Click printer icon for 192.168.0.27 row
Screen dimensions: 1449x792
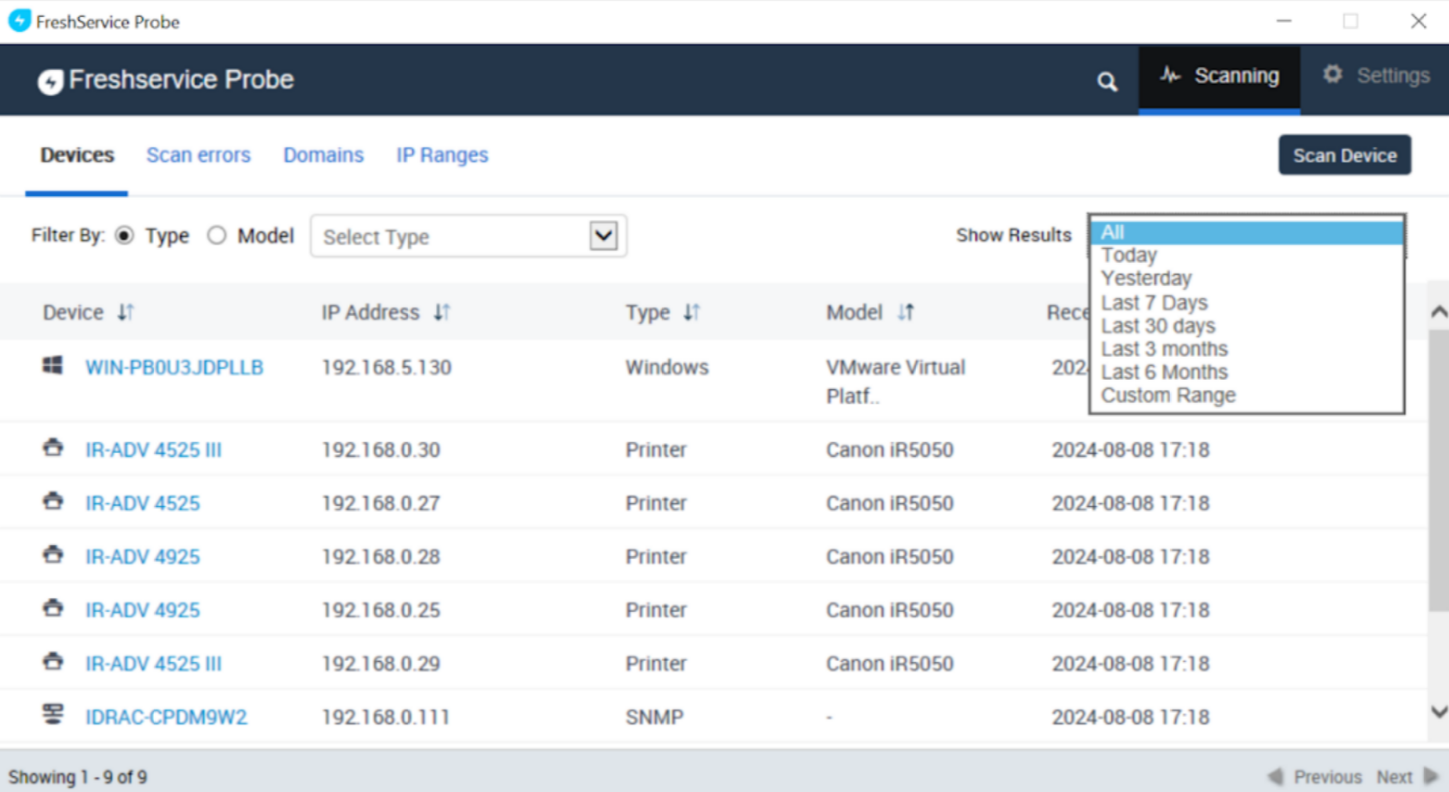[x=53, y=501]
